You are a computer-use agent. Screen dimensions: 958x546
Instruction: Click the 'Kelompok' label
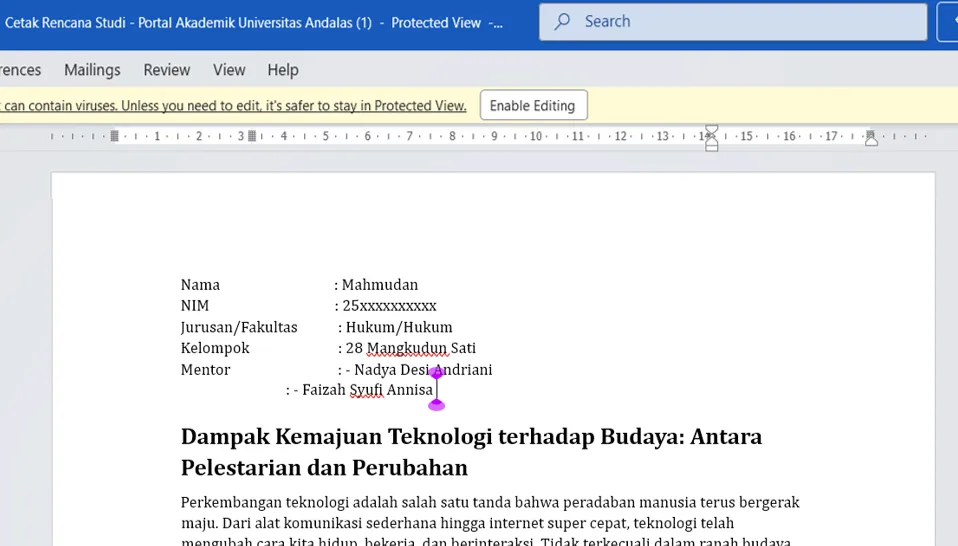[x=215, y=348]
